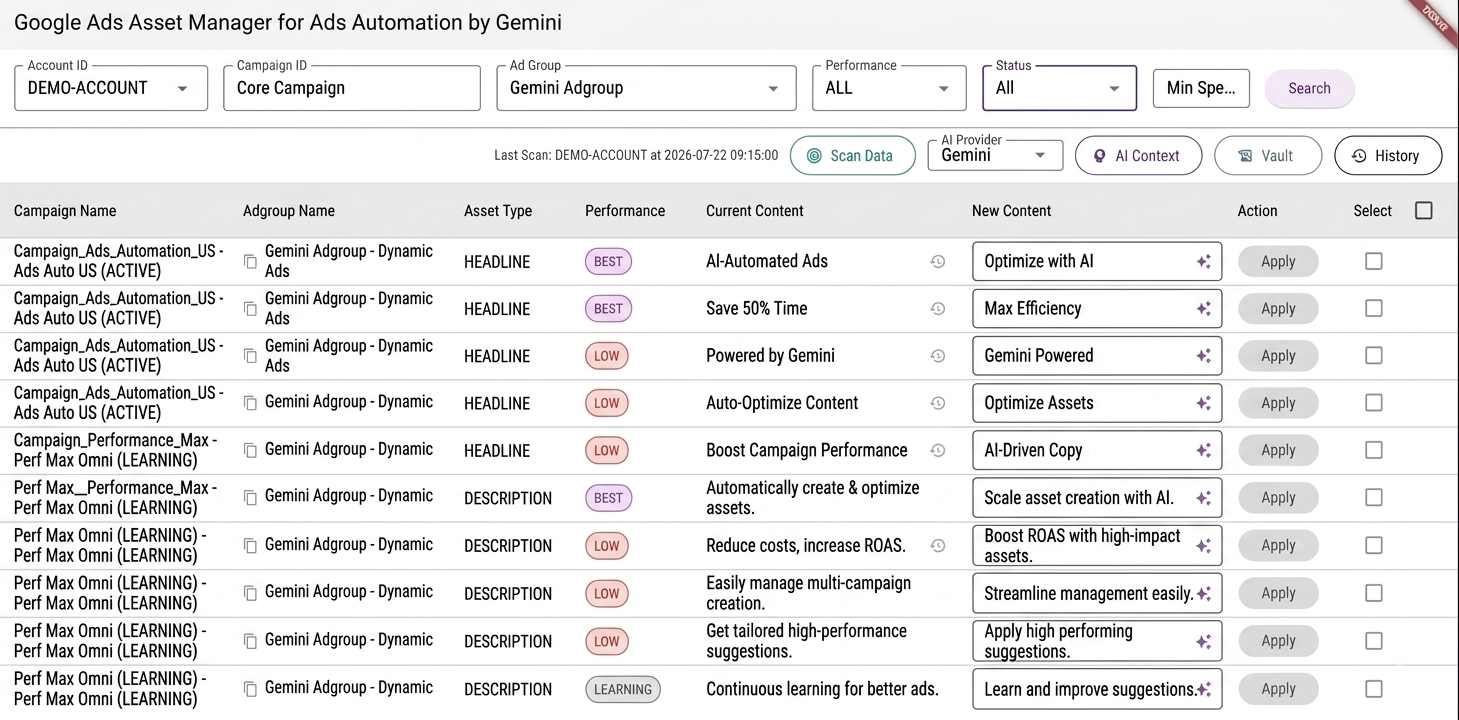Apply new content for Gemini Powered row
This screenshot has height=720, width=1459.
1278,356
